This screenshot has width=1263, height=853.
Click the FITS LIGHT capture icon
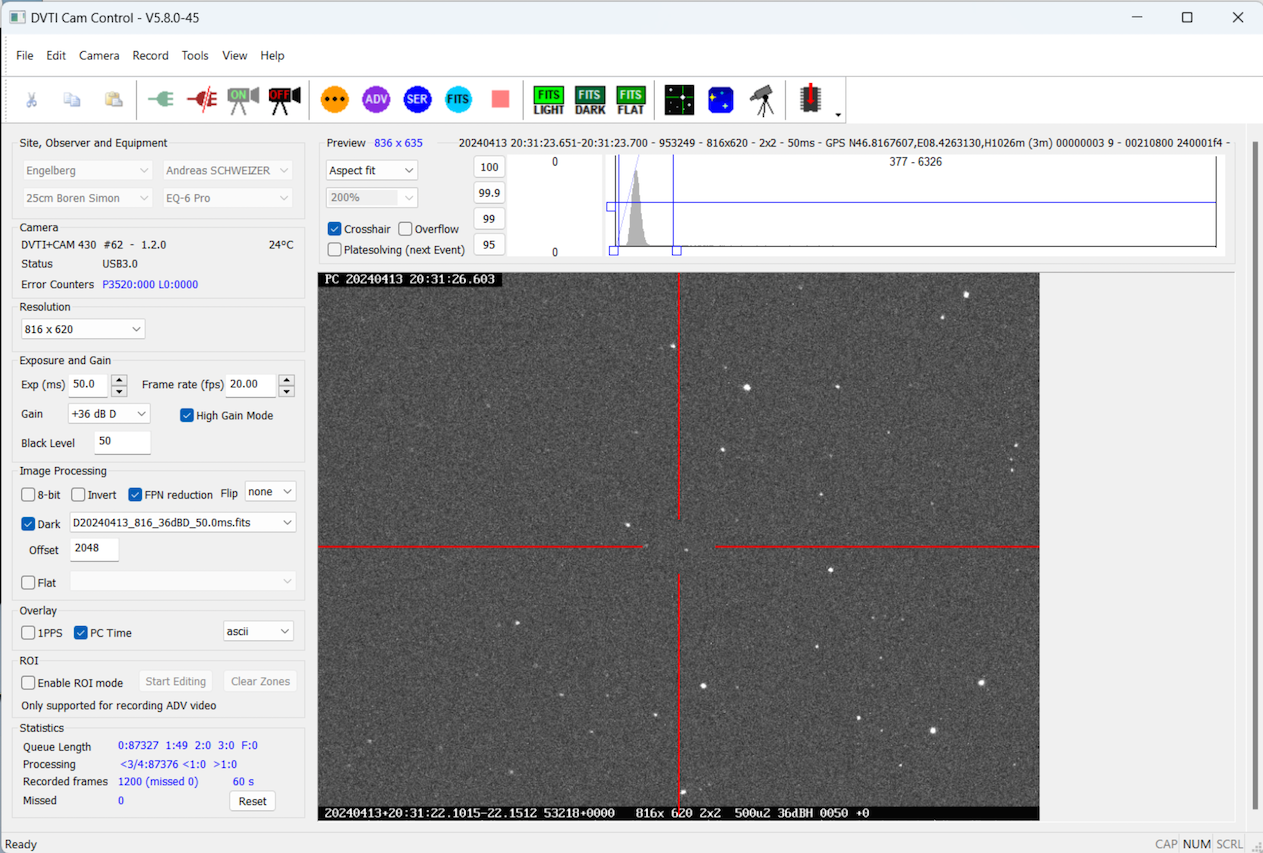[x=548, y=99]
